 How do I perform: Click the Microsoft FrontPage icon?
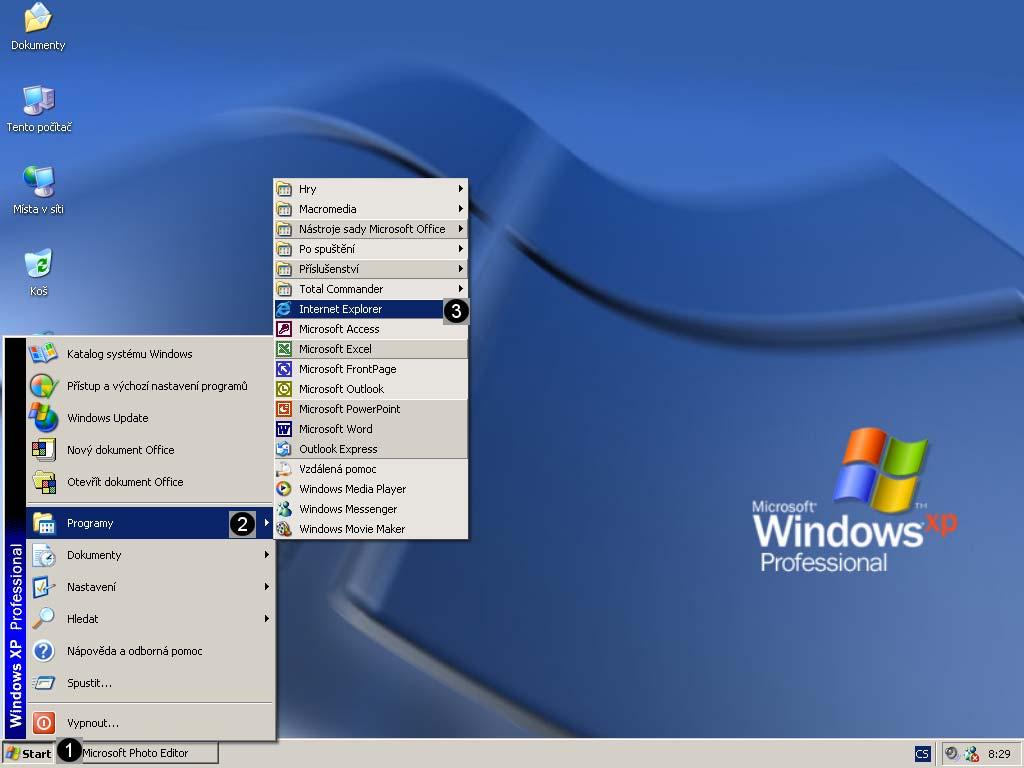284,369
